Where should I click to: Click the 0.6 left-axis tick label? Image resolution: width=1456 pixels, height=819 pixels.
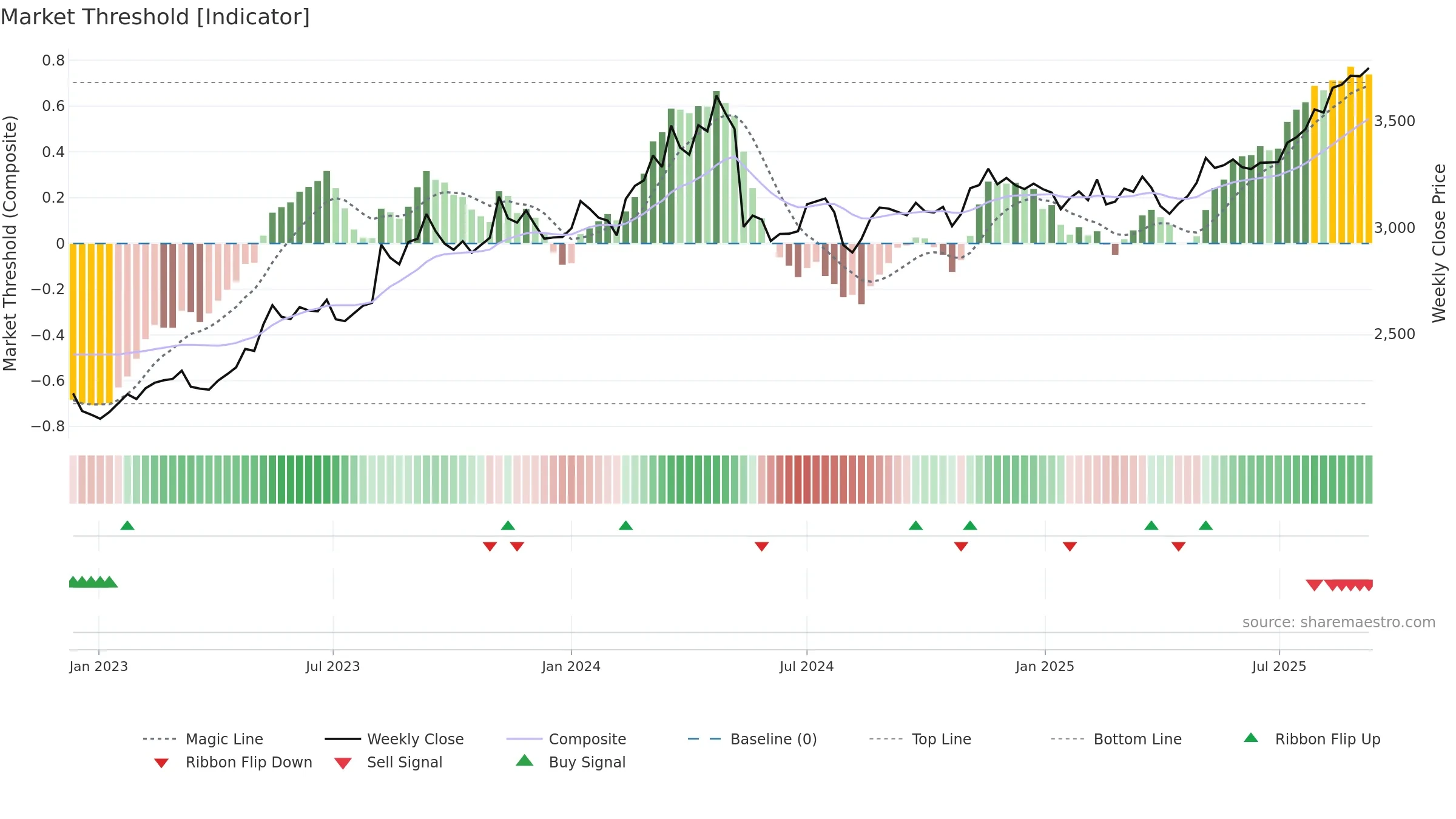[x=53, y=106]
